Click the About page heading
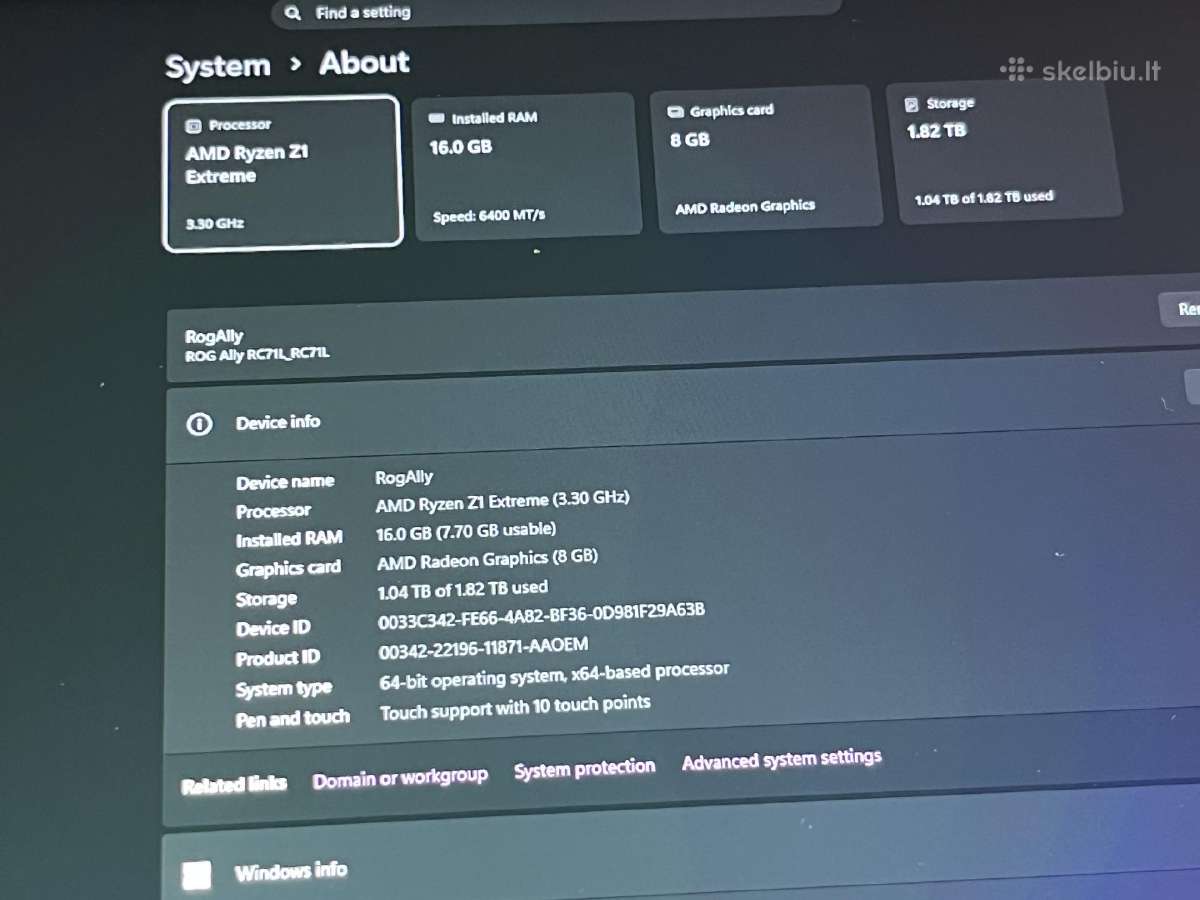This screenshot has height=900, width=1200. (x=364, y=63)
